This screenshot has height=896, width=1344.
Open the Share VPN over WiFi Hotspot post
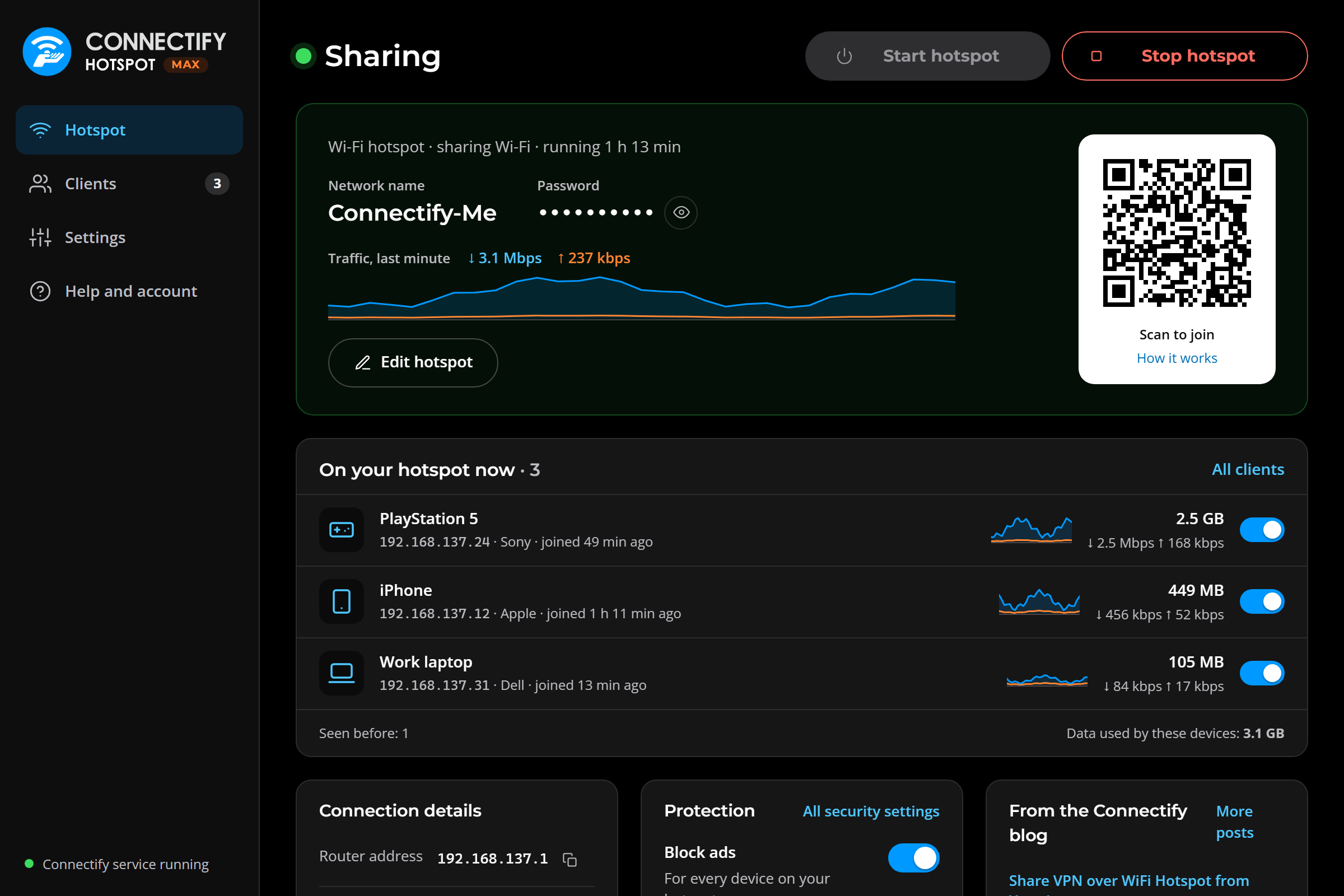[1129, 881]
